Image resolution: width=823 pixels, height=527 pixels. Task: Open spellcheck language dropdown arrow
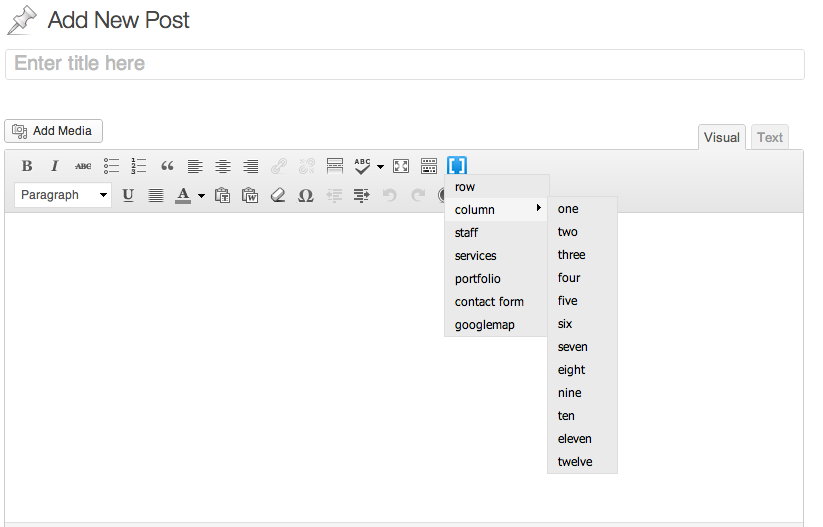381,167
